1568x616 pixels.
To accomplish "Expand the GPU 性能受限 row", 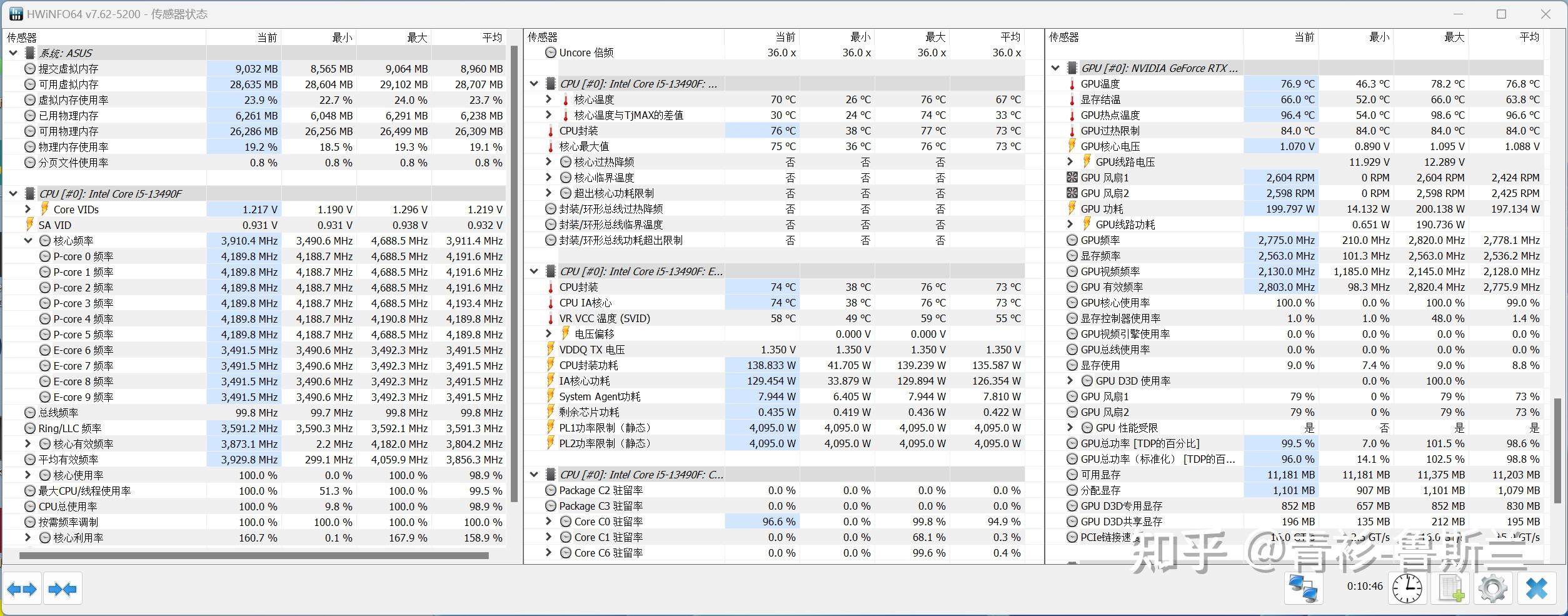I will tap(1070, 428).
